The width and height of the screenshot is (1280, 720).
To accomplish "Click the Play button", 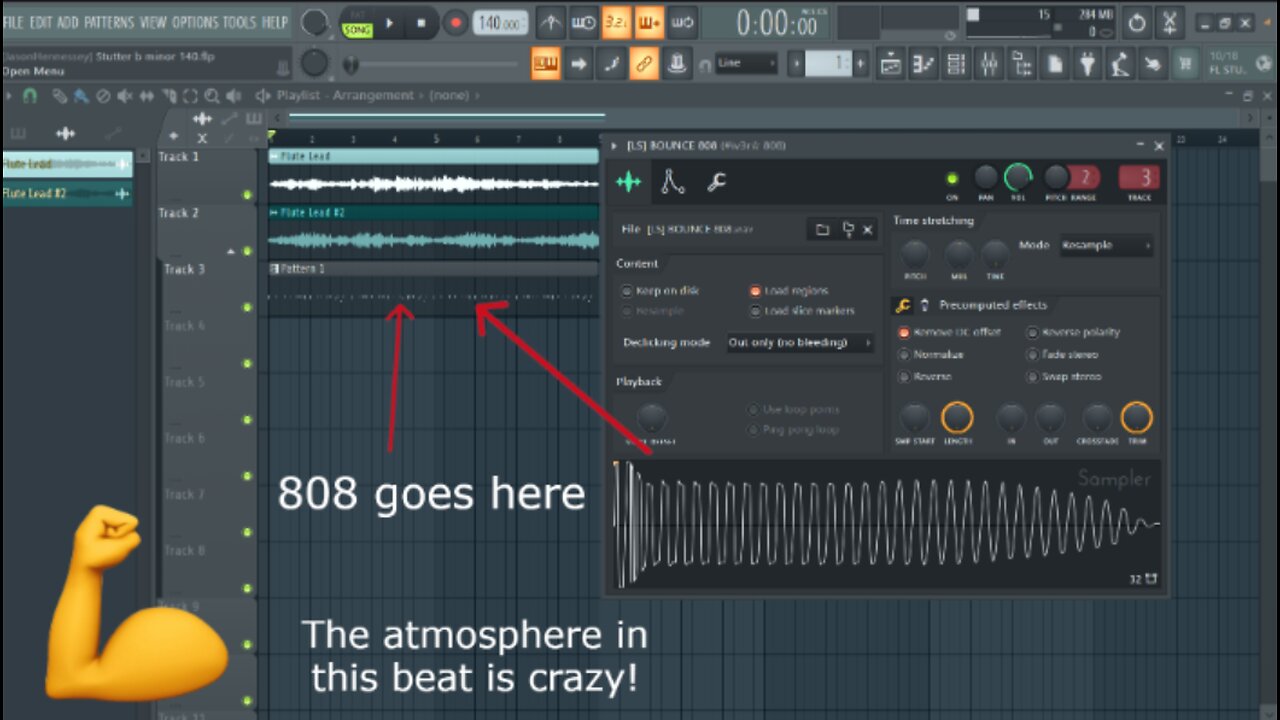I will pos(390,22).
